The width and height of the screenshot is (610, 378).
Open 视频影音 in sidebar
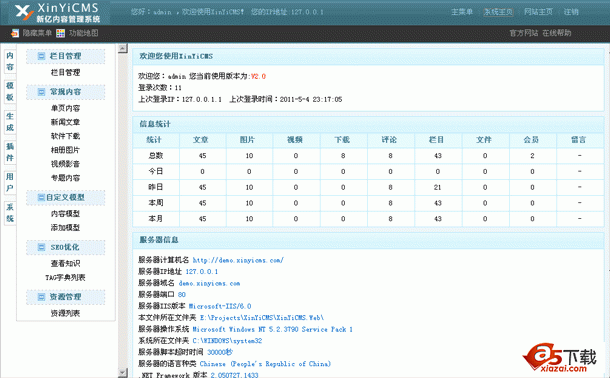65,164
